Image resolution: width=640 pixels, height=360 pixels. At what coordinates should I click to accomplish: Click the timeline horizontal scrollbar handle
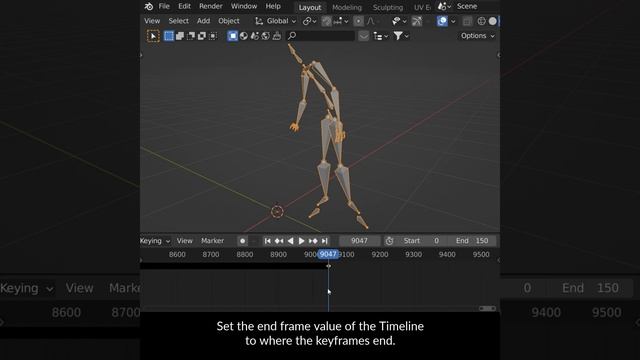coord(487,309)
